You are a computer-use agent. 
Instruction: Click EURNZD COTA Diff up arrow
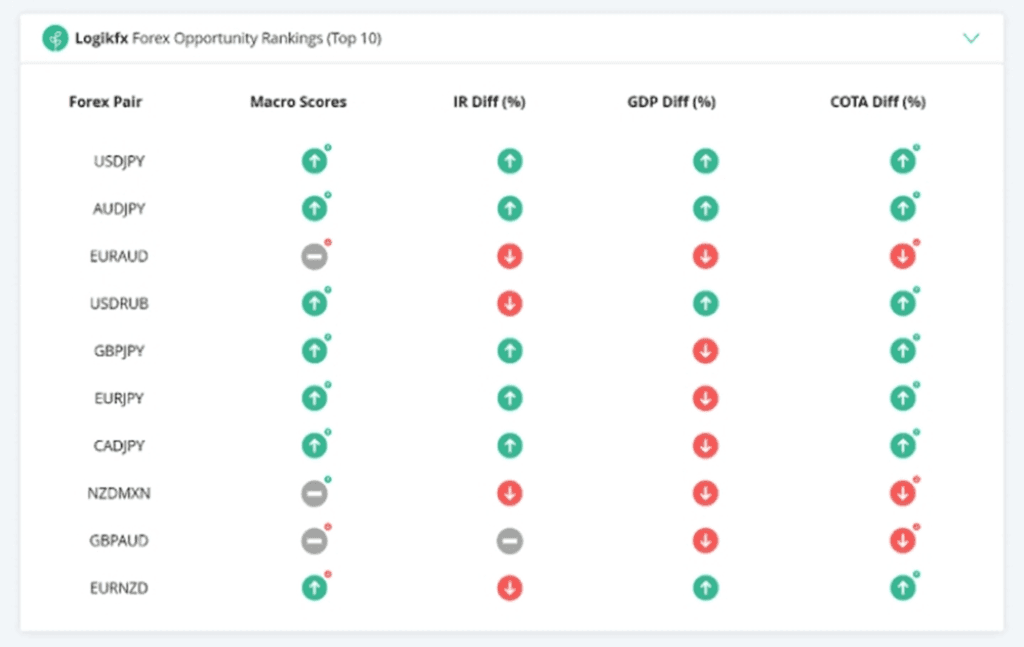click(903, 588)
